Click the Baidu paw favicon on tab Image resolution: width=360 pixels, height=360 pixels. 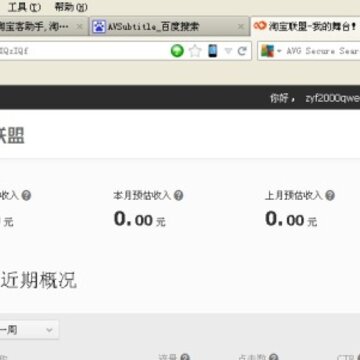point(99,26)
